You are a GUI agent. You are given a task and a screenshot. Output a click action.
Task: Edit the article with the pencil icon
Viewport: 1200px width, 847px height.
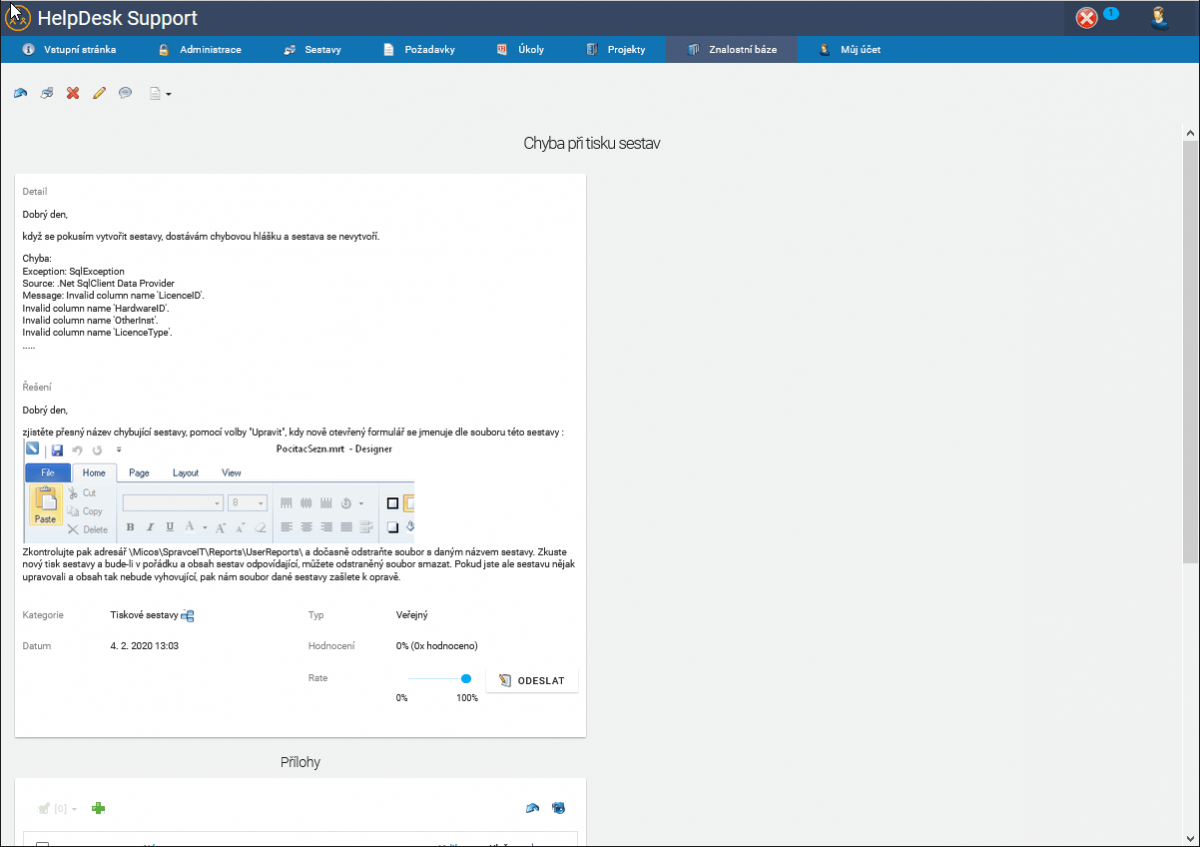(99, 93)
